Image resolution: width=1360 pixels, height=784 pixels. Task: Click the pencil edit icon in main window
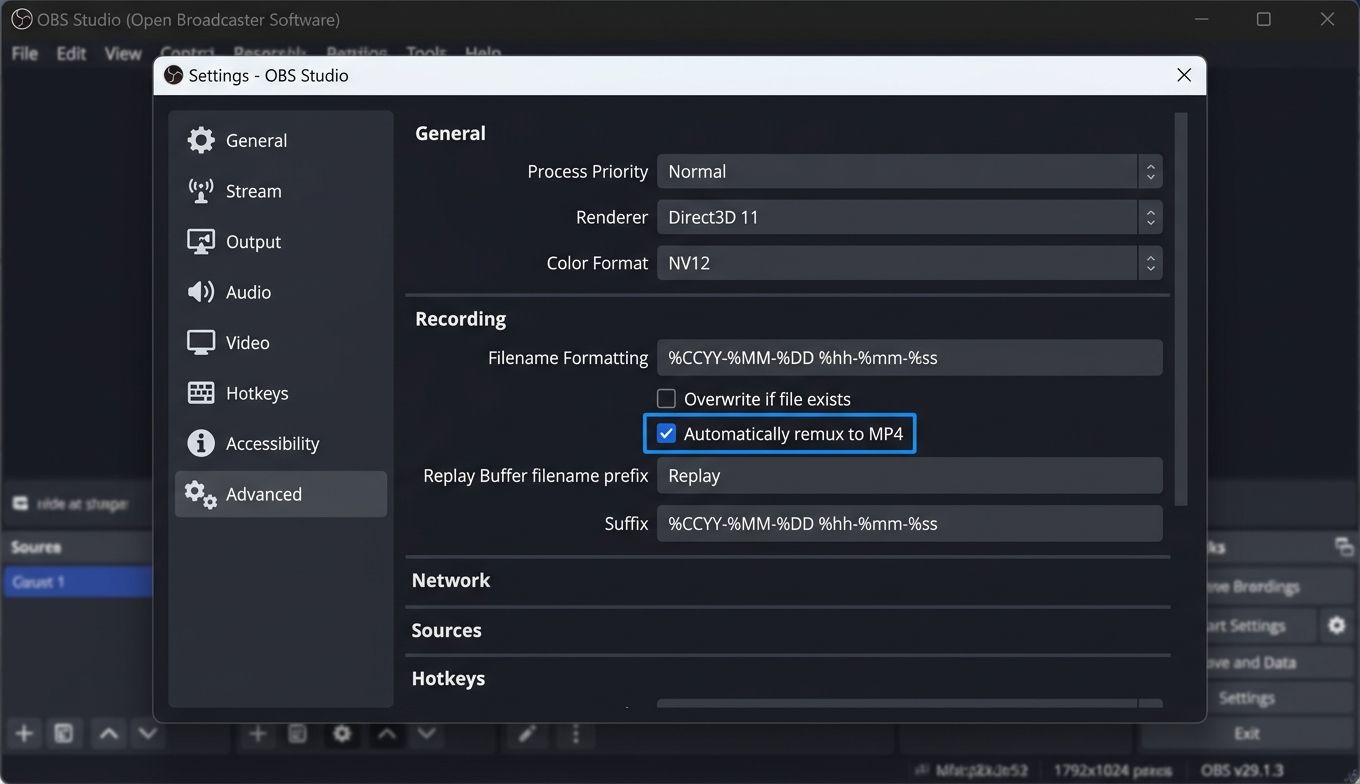(x=527, y=734)
